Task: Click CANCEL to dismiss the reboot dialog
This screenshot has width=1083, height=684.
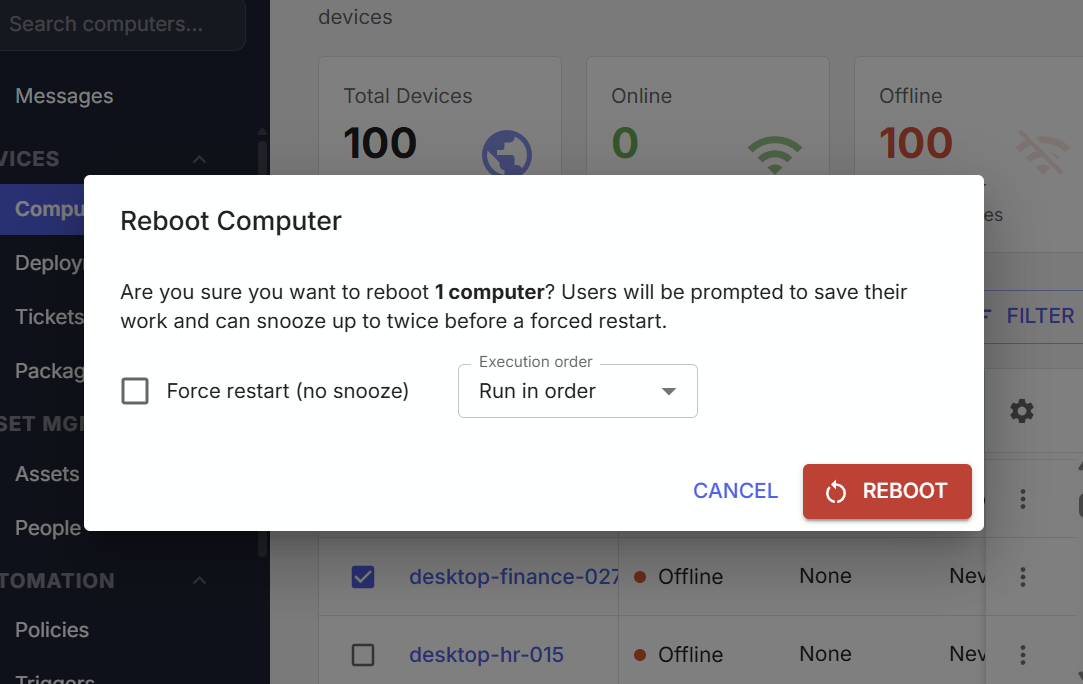Action: [735, 491]
